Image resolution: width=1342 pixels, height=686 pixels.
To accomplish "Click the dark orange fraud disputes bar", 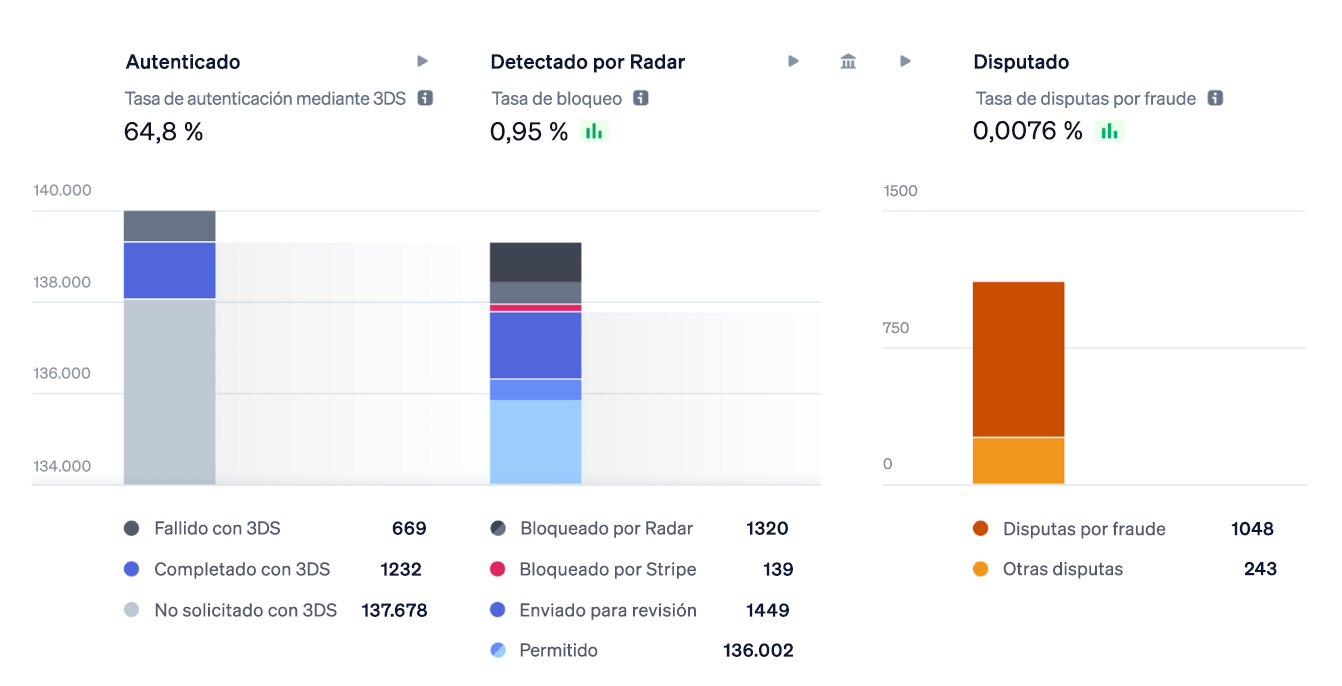I will pos(1018,358).
